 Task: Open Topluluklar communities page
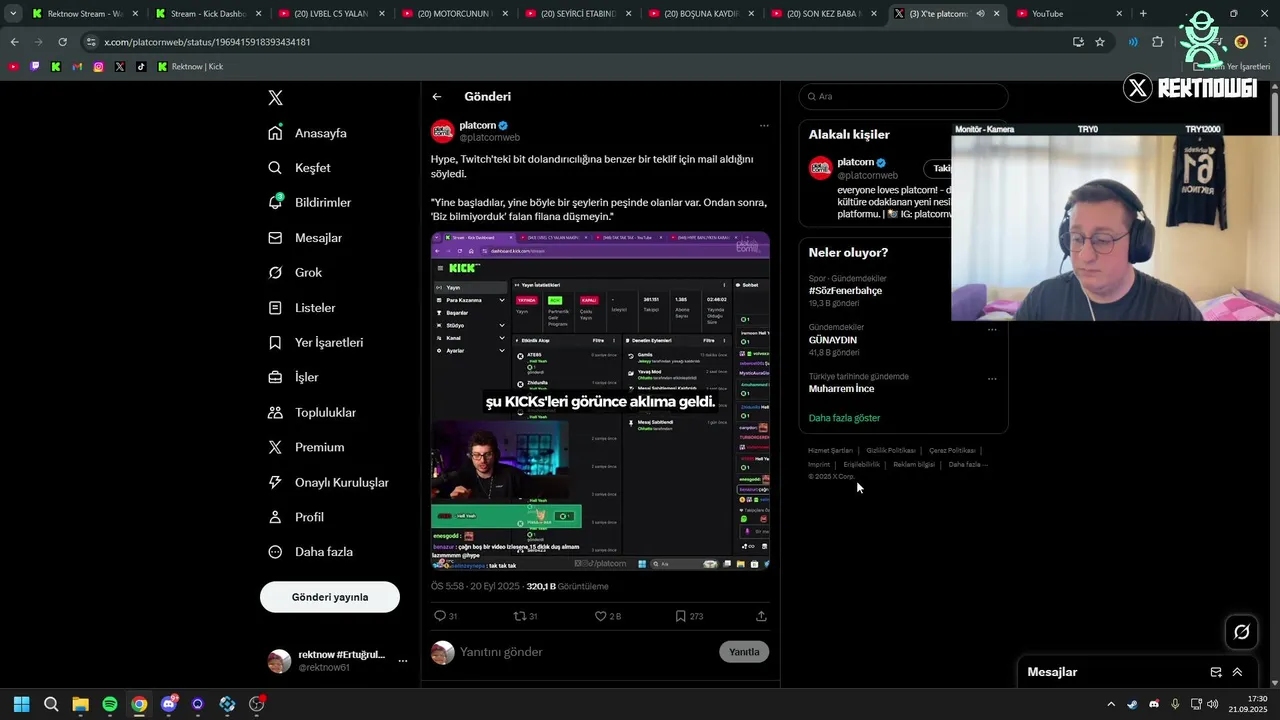tap(312, 412)
